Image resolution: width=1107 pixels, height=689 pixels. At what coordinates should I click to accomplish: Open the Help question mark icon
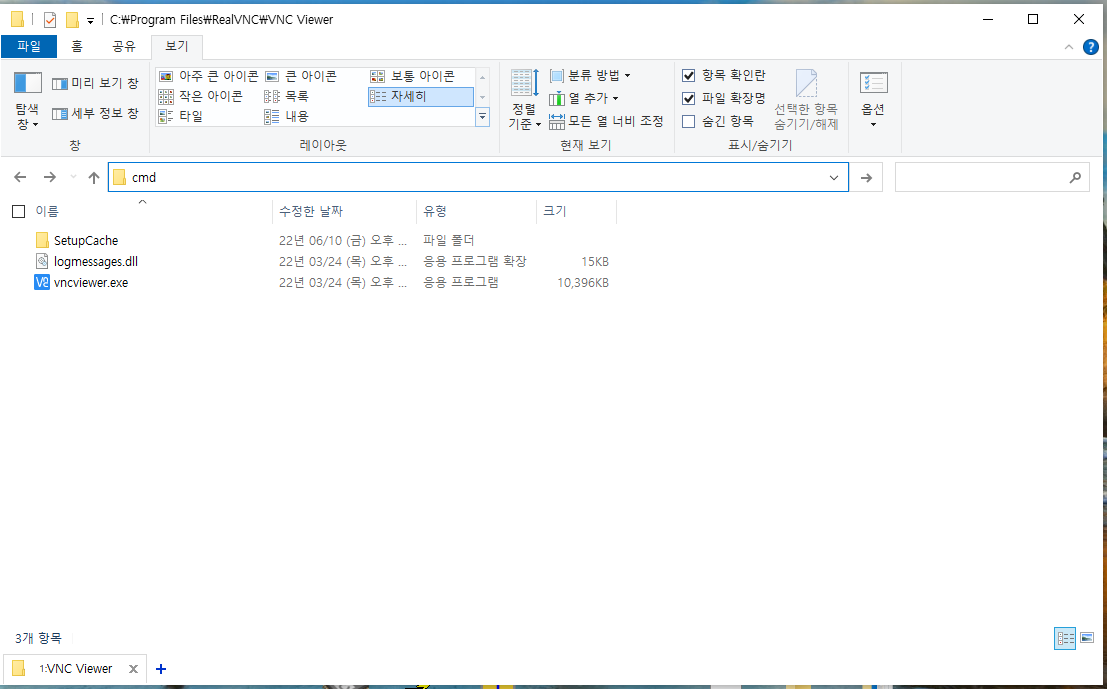pyautogui.click(x=1091, y=47)
